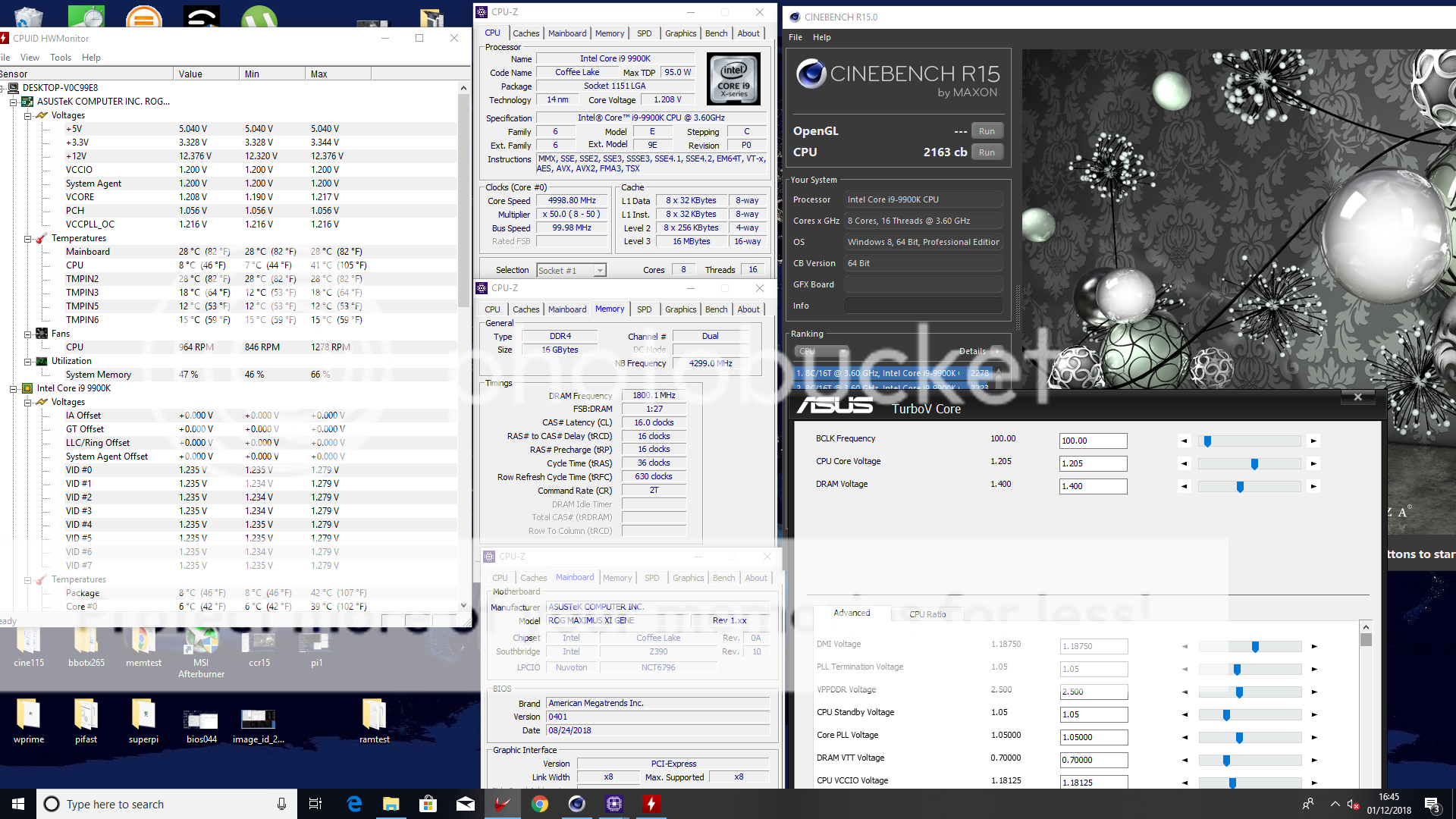Open the Cinebench Ranking CPU dropdown
The image size is (1456, 819).
point(821,351)
